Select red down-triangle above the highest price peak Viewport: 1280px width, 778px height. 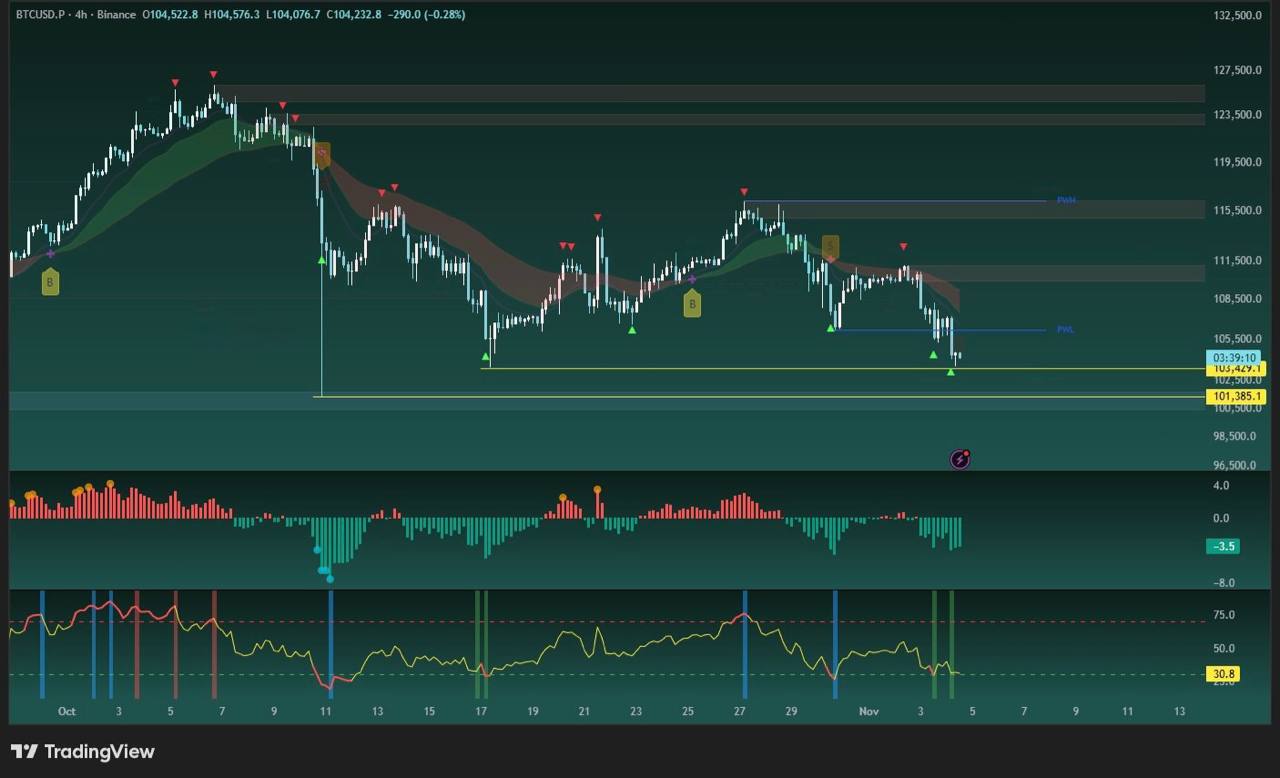pos(214,75)
